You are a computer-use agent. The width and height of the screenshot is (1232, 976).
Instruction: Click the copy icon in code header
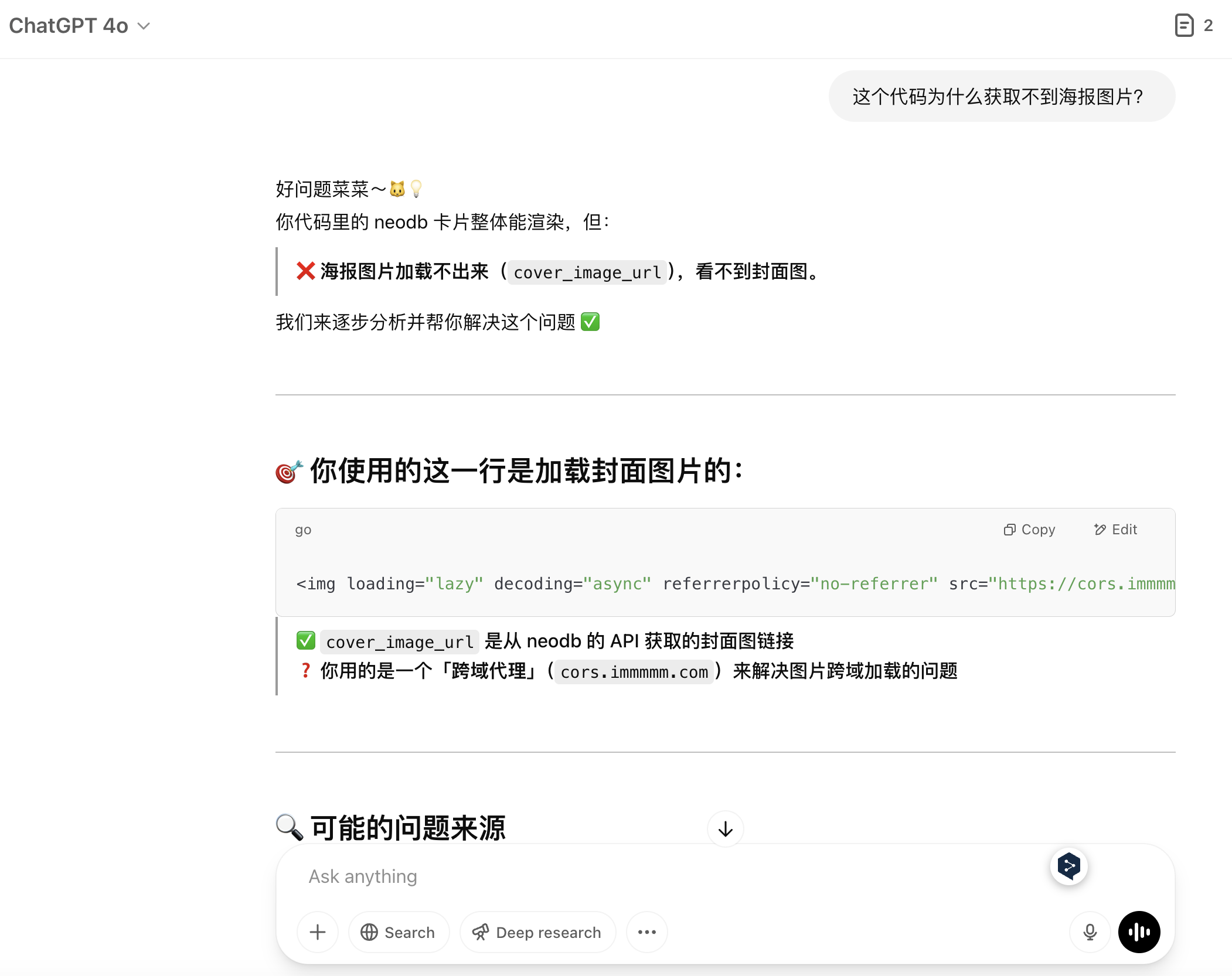(x=1009, y=530)
